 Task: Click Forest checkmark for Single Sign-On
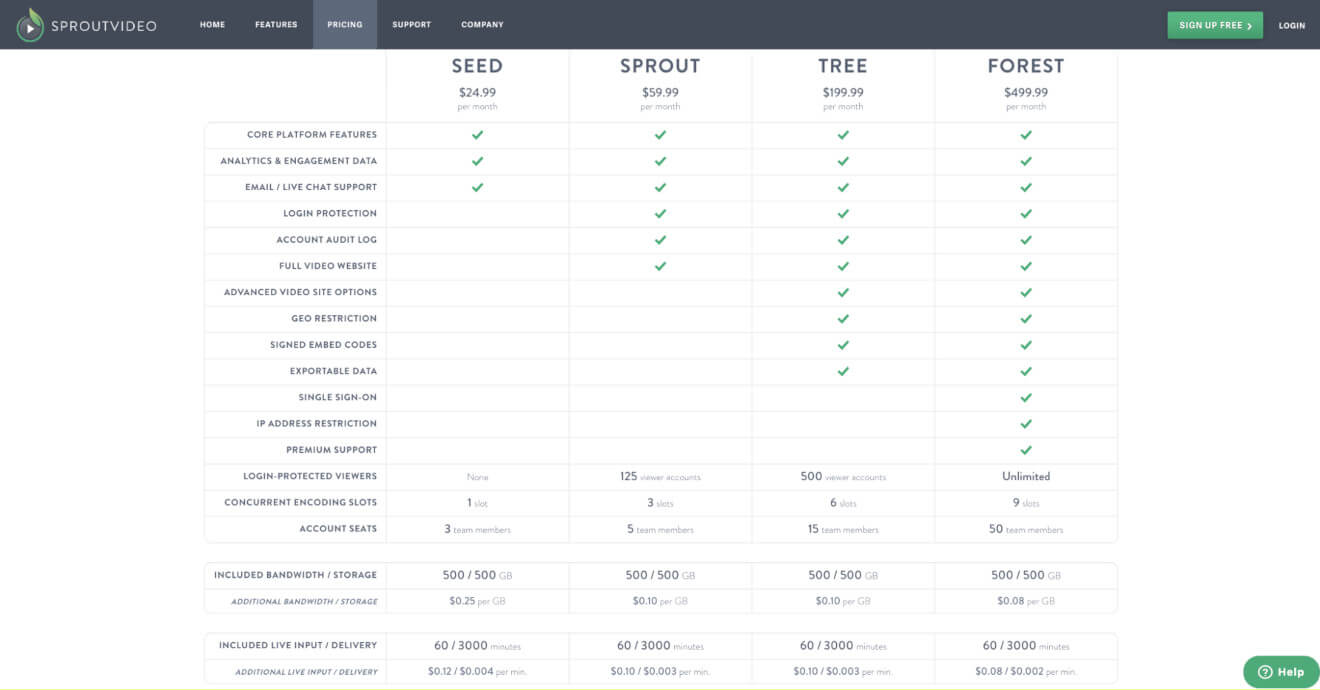click(1026, 398)
